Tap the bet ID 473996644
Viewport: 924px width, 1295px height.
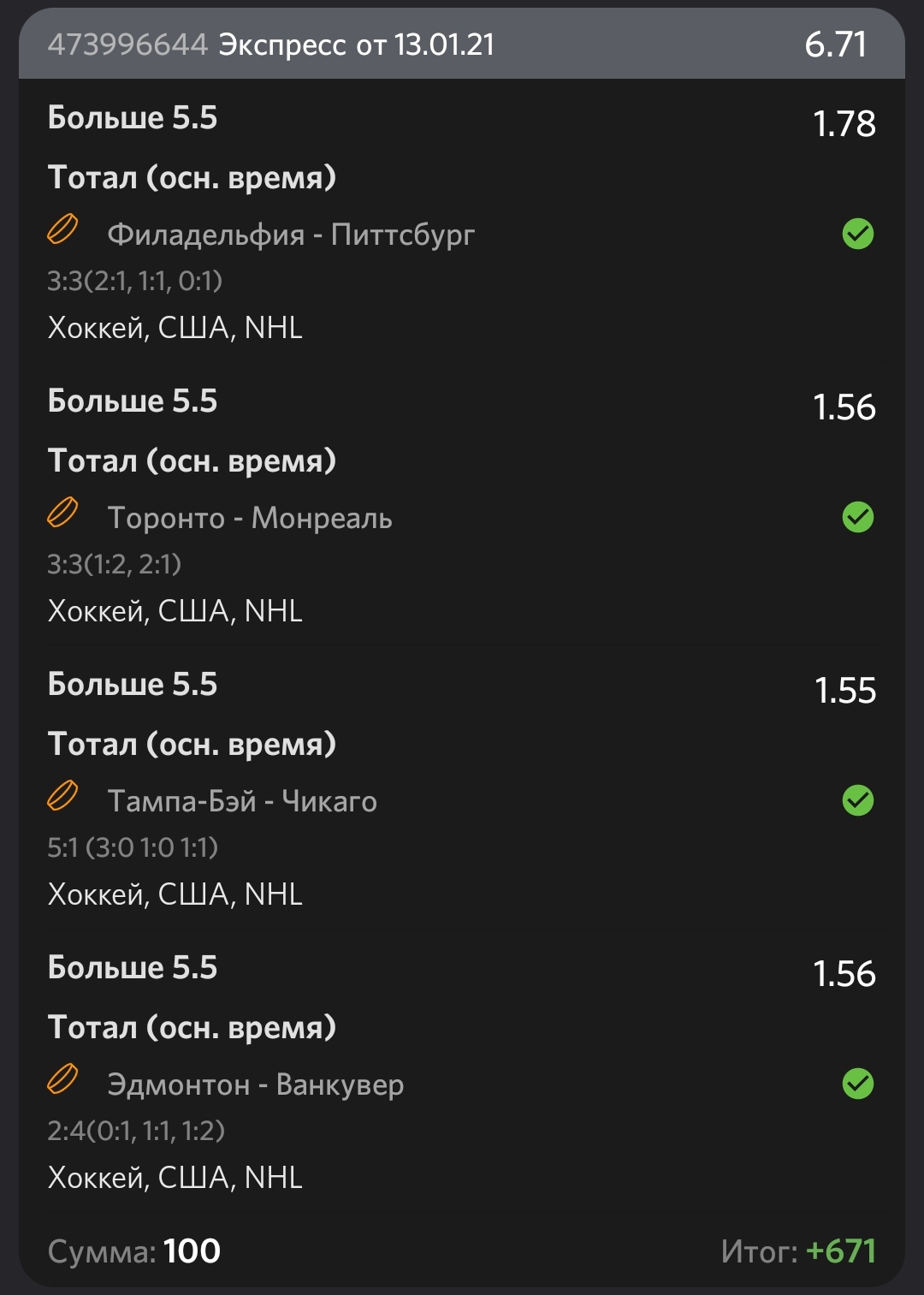(x=127, y=45)
